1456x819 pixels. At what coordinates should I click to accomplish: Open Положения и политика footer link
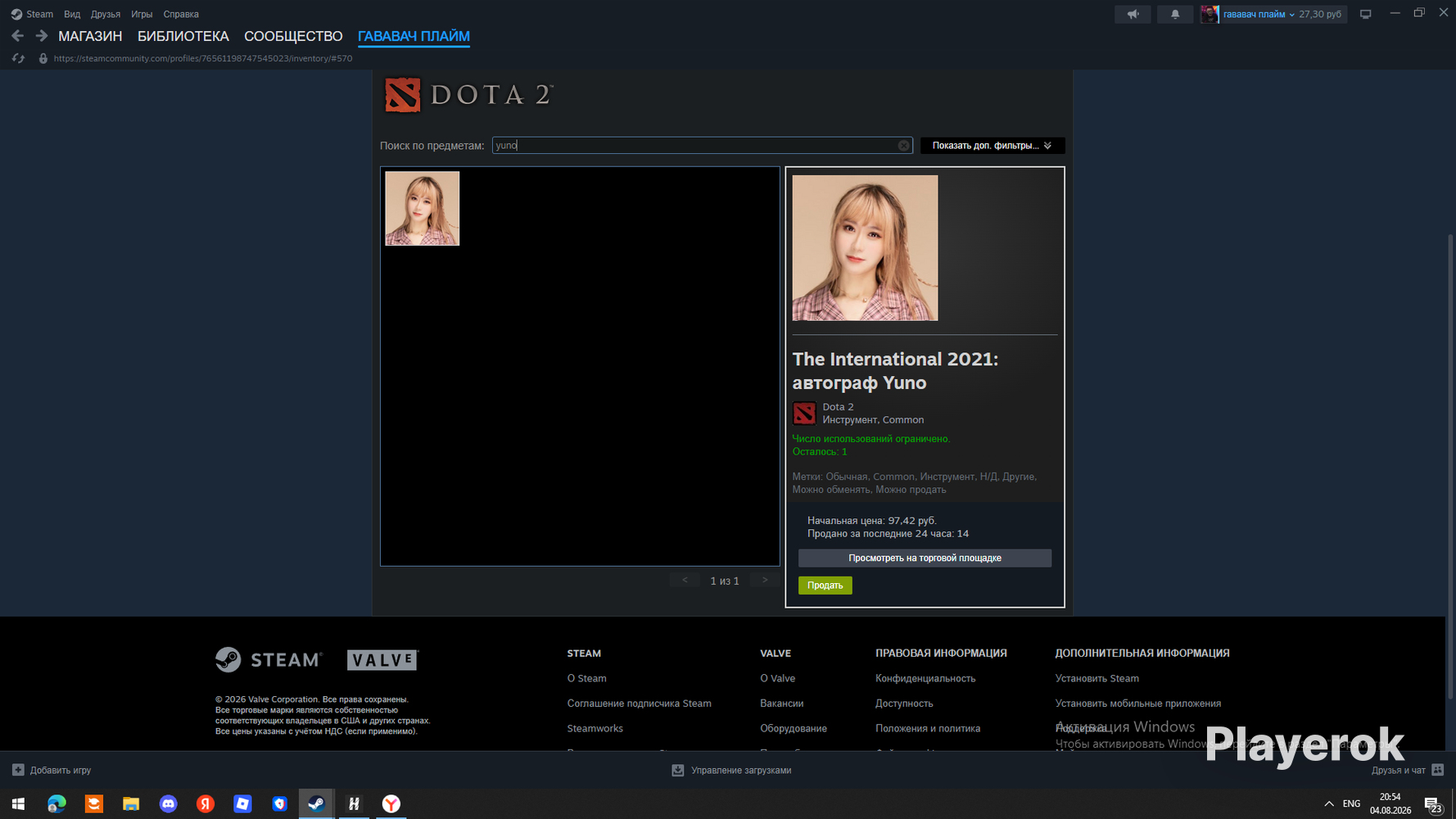coord(928,728)
